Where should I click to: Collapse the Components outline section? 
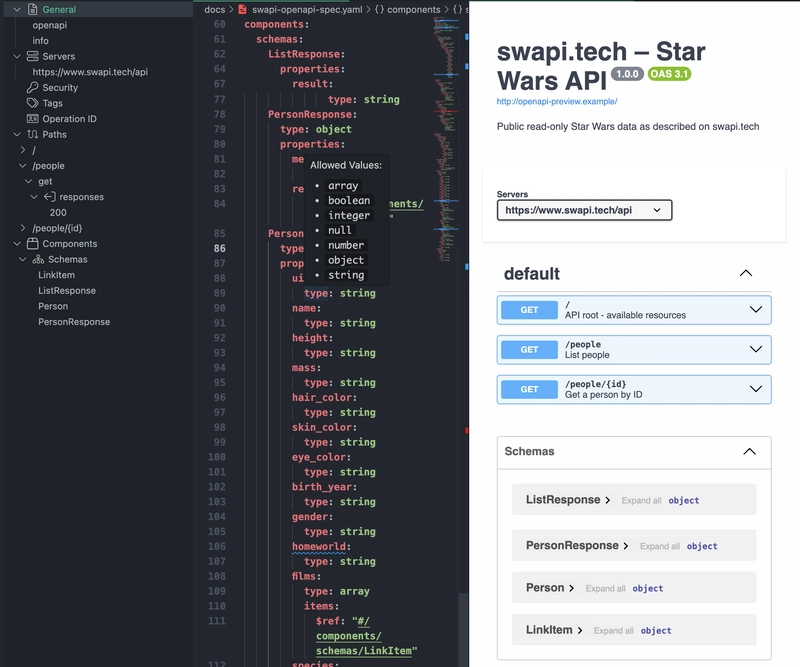click(17, 243)
